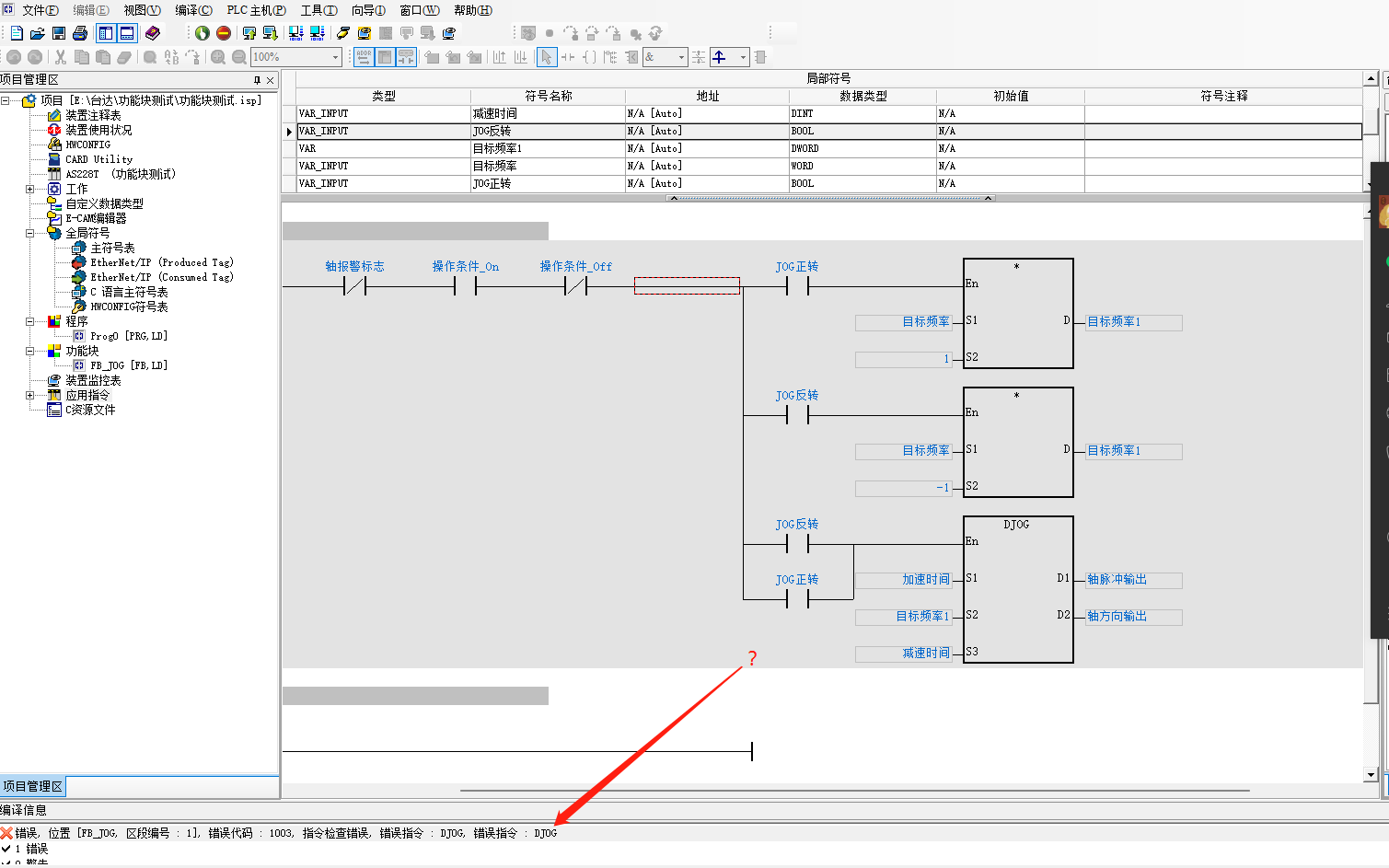Click the Open project folder icon

tap(38, 33)
